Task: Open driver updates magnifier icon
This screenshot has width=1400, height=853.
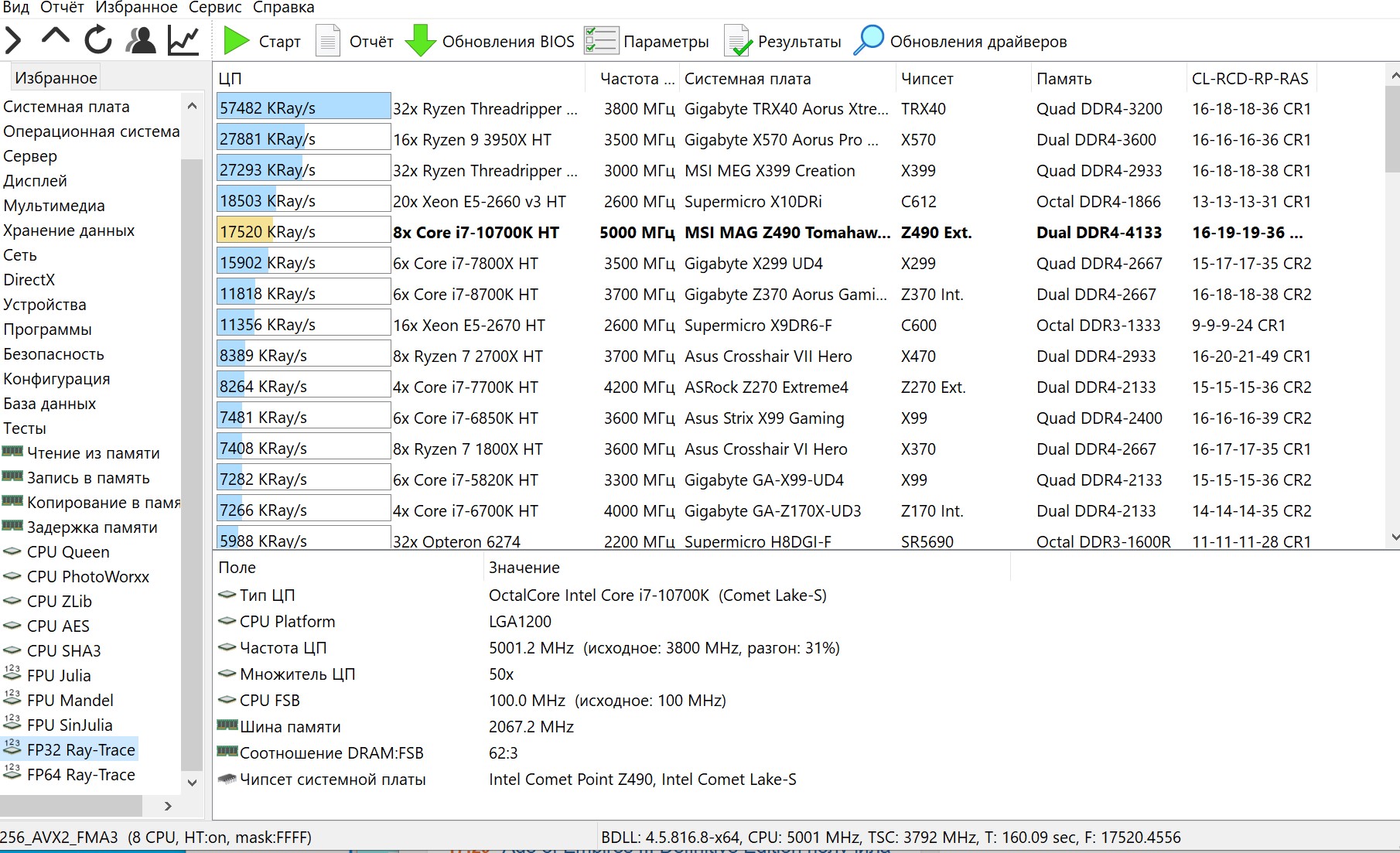Action: pyautogui.click(x=869, y=40)
